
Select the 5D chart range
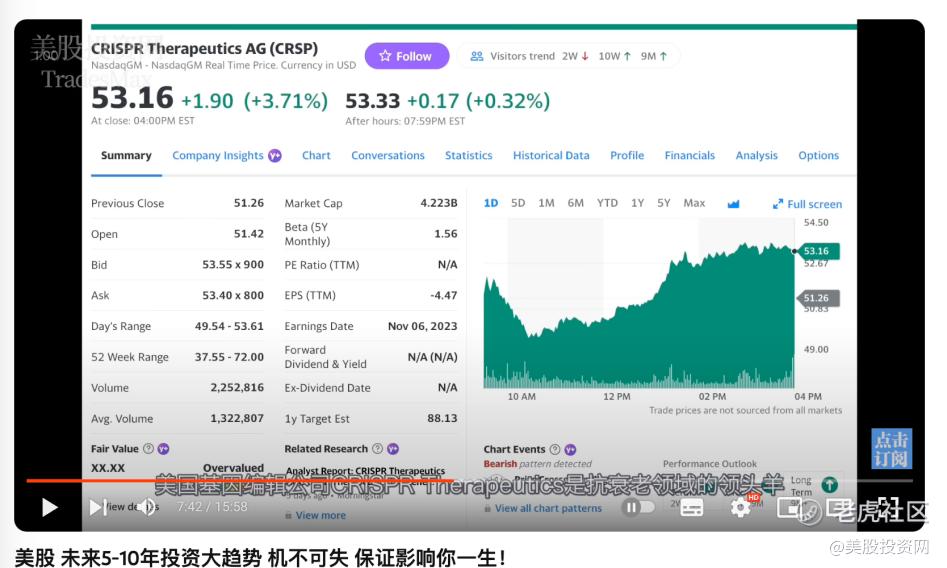(518, 203)
